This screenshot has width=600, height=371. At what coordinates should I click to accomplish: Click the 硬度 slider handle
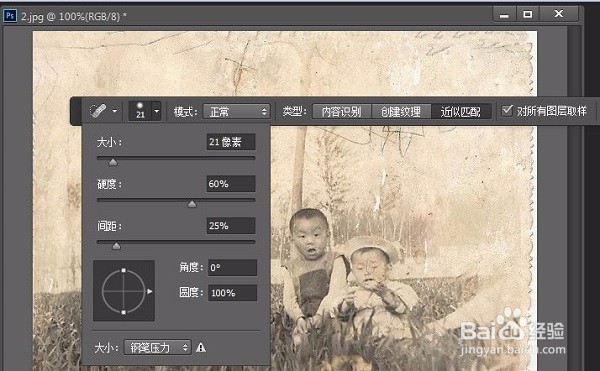tap(192, 204)
